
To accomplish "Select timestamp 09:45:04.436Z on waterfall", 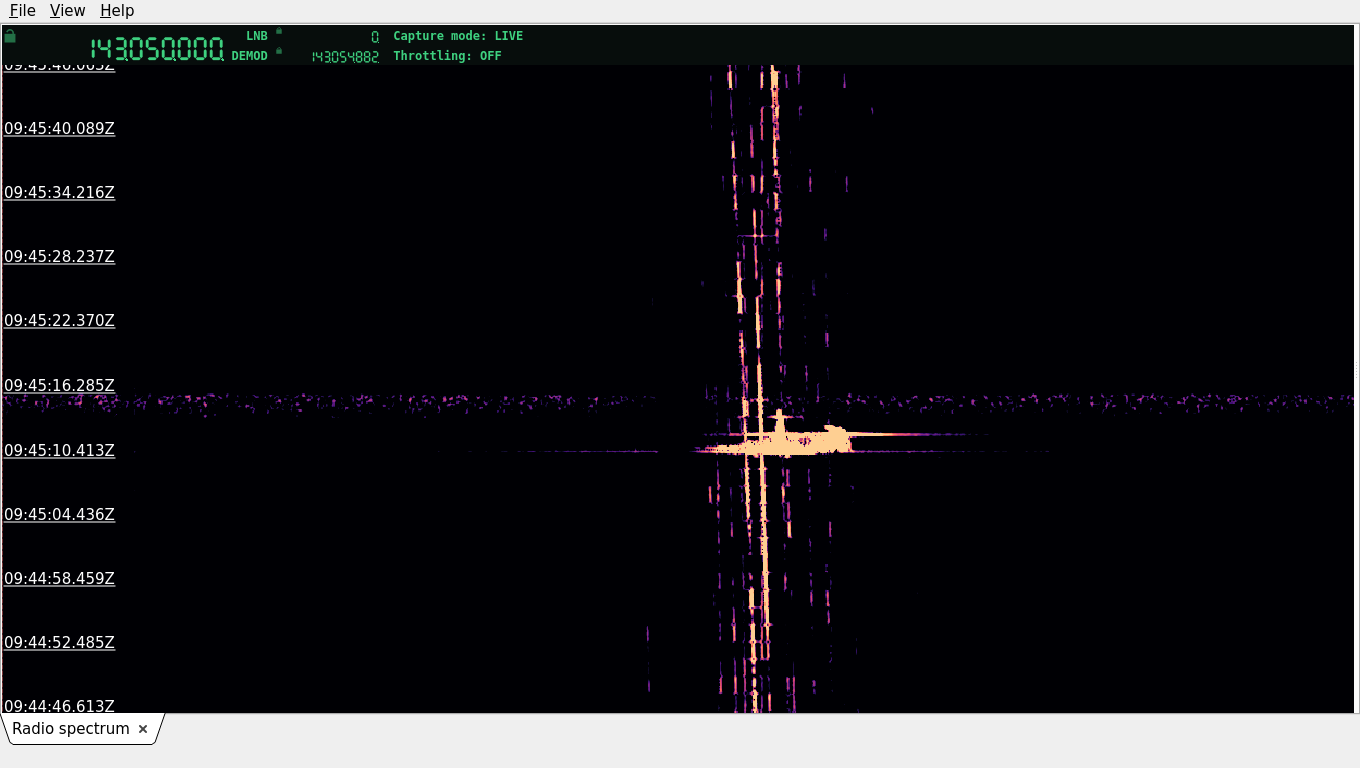I will tap(60, 515).
